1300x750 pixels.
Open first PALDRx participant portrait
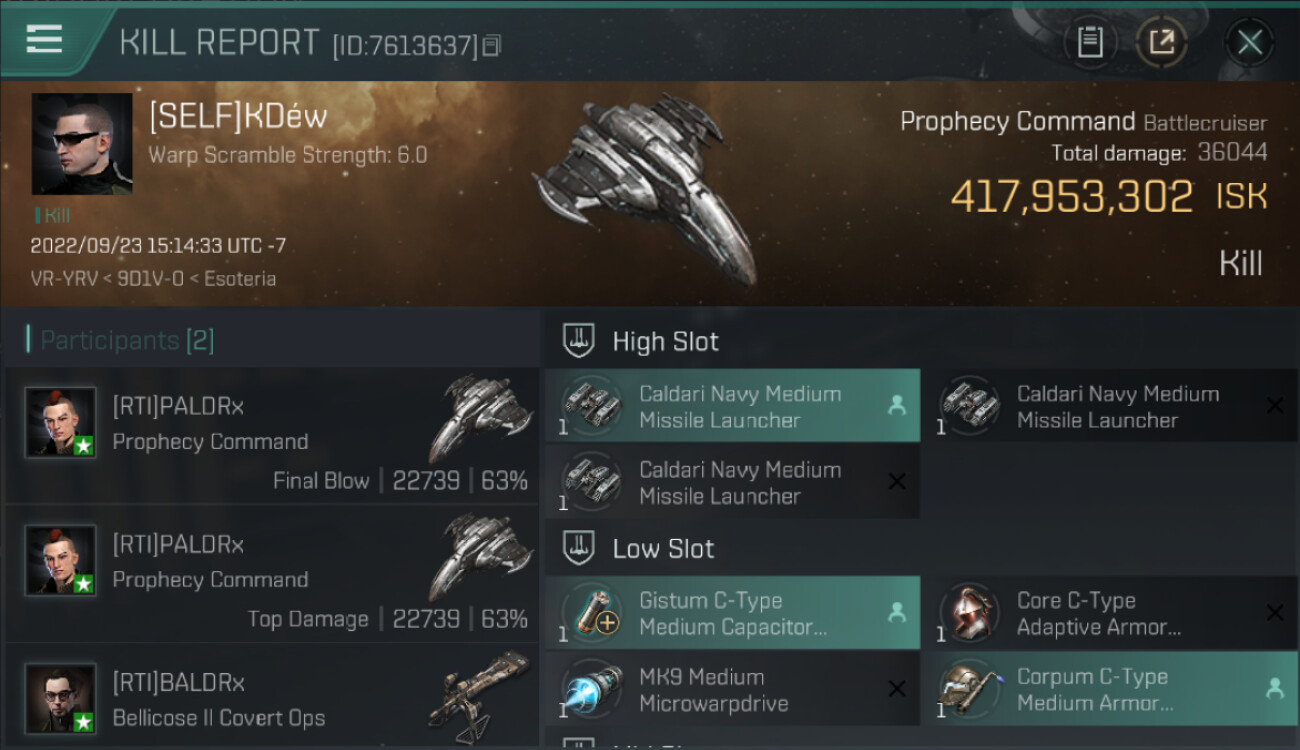(60, 422)
